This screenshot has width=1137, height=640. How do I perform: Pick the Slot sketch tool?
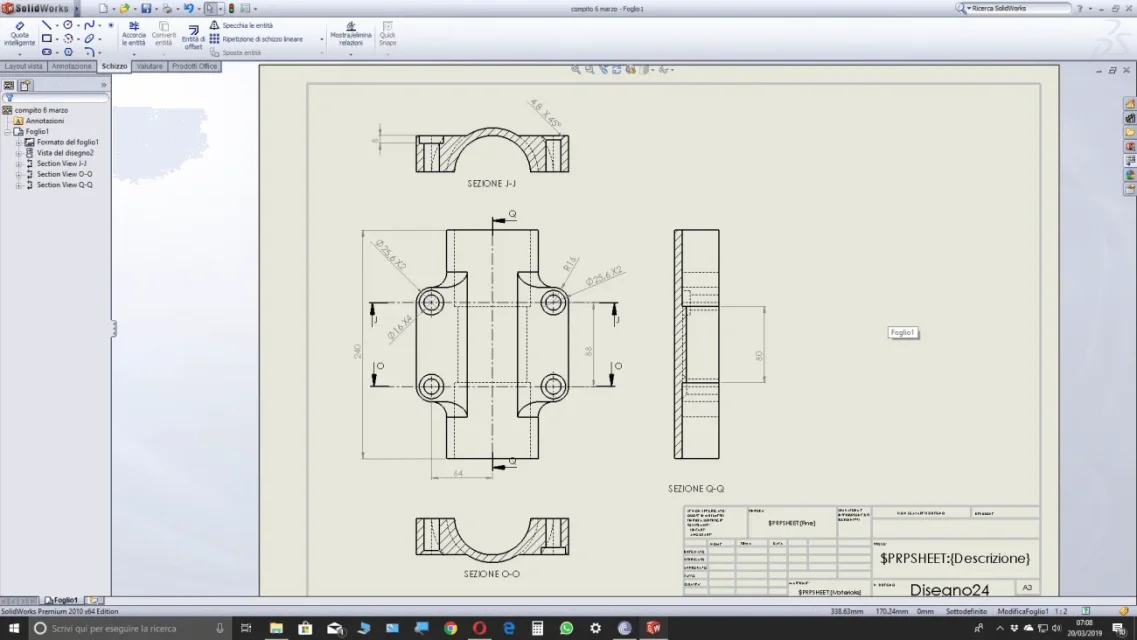(46, 51)
